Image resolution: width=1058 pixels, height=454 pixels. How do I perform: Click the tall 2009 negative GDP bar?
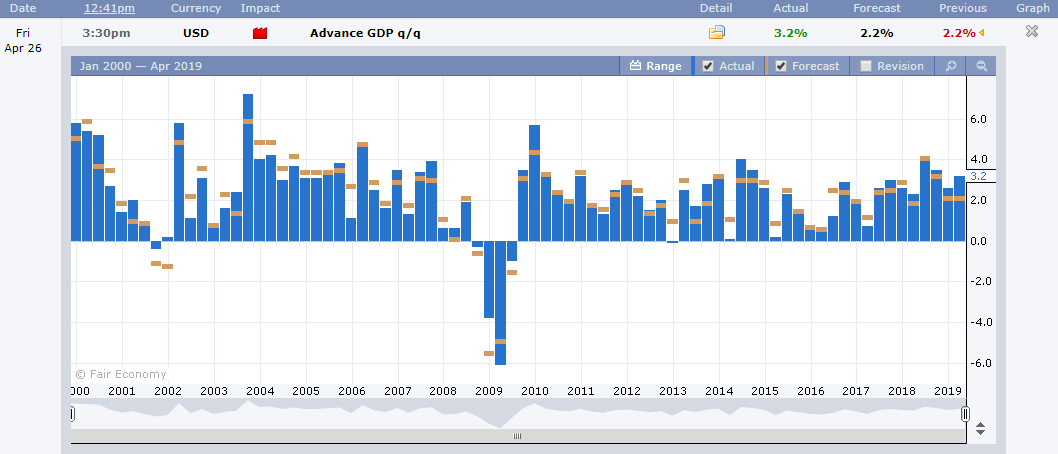[x=500, y=303]
